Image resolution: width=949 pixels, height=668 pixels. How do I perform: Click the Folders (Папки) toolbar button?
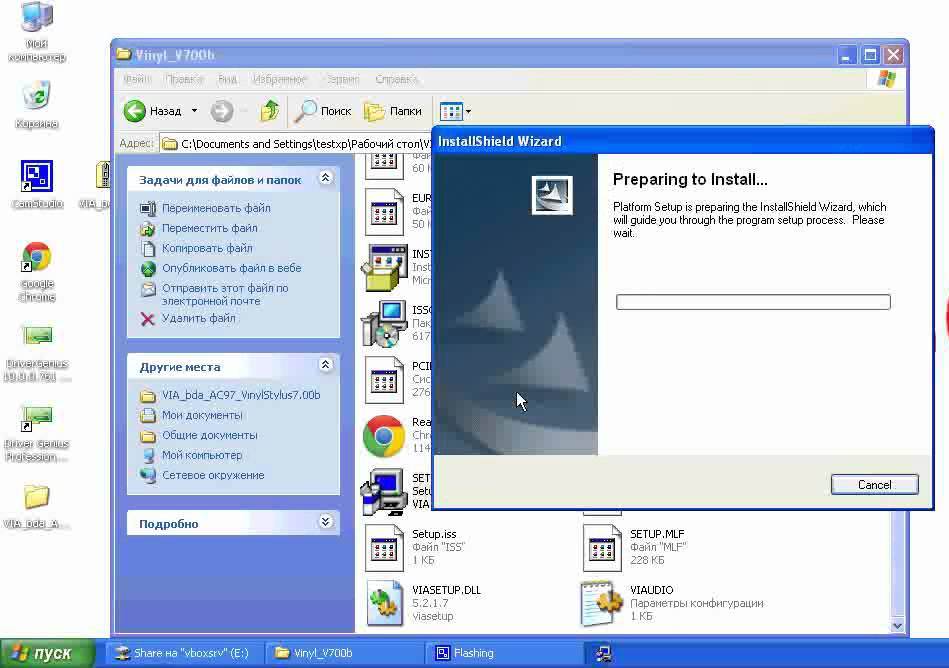point(393,111)
